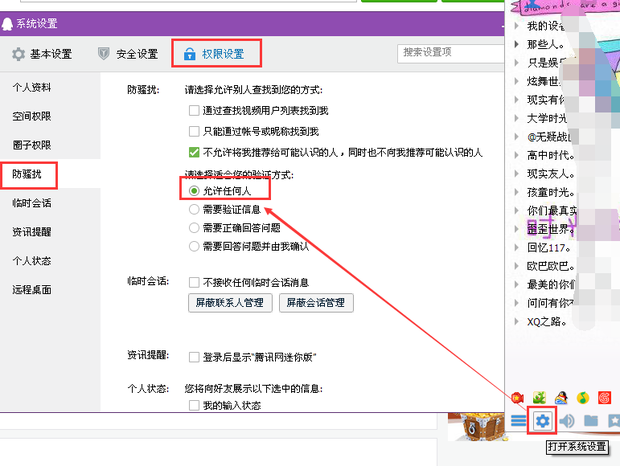Screen dimensions: 620x466
Task: Launch the red fish game app icon
Action: 517,398
